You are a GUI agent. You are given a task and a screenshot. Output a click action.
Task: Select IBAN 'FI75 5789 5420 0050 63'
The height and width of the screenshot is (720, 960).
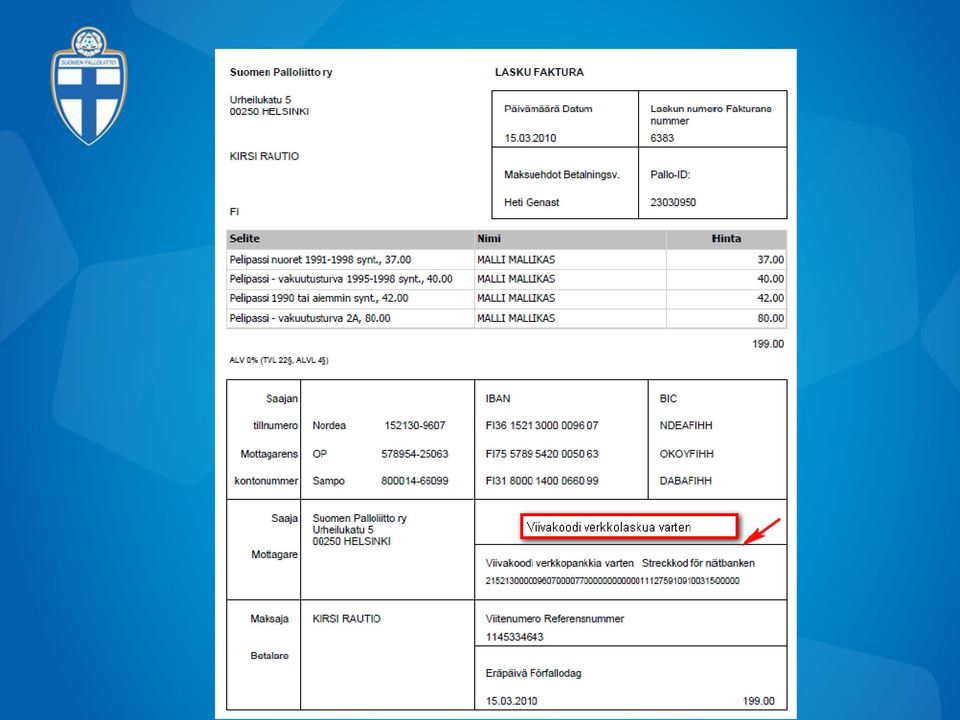click(x=542, y=454)
